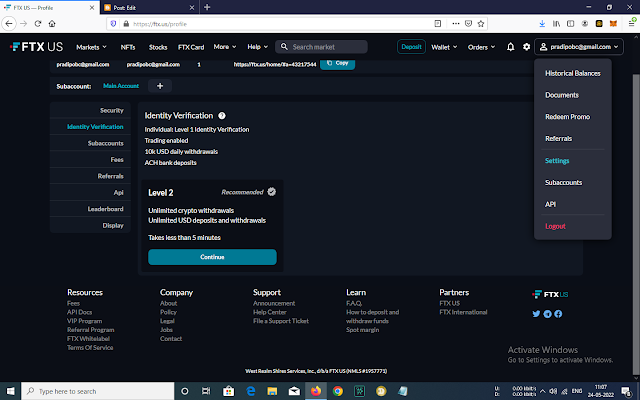Open Firefox downloads arrow icon
This screenshot has height=400, width=640.
point(542,24)
